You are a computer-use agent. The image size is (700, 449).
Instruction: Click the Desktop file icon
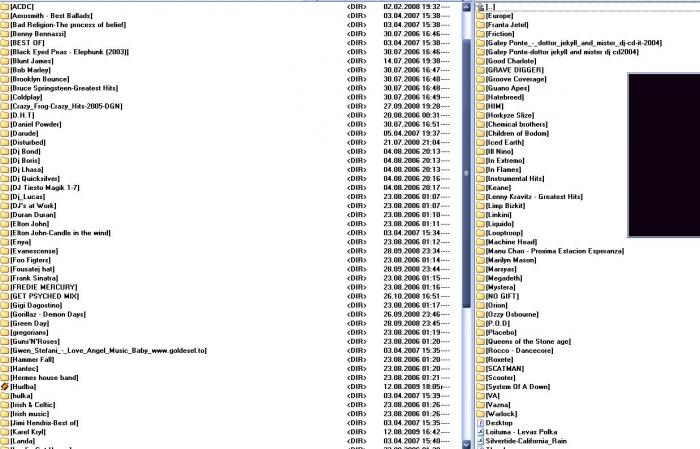pos(478,422)
